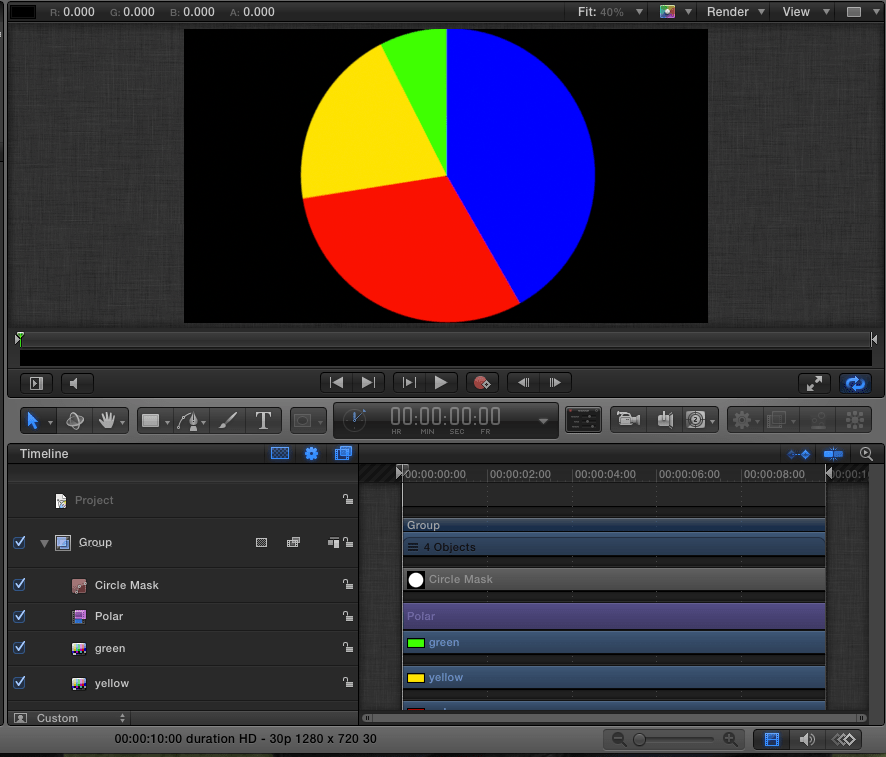886x757 pixels.
Task: Choose the Text tool
Action: pos(263,421)
